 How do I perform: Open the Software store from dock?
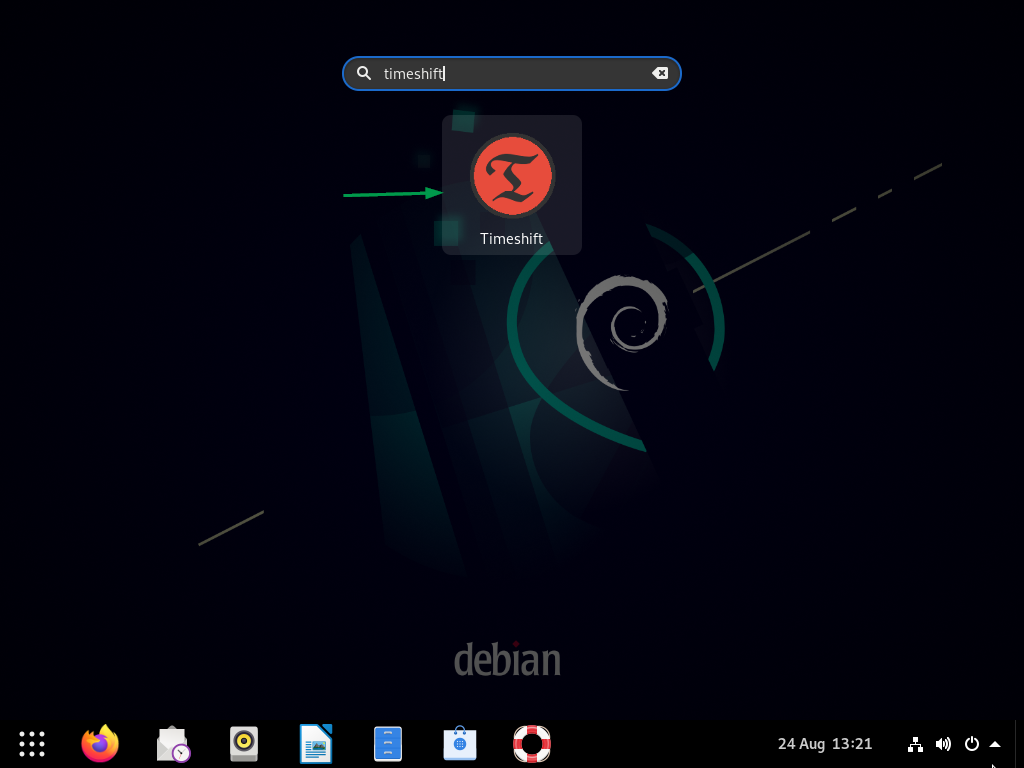[460, 744]
